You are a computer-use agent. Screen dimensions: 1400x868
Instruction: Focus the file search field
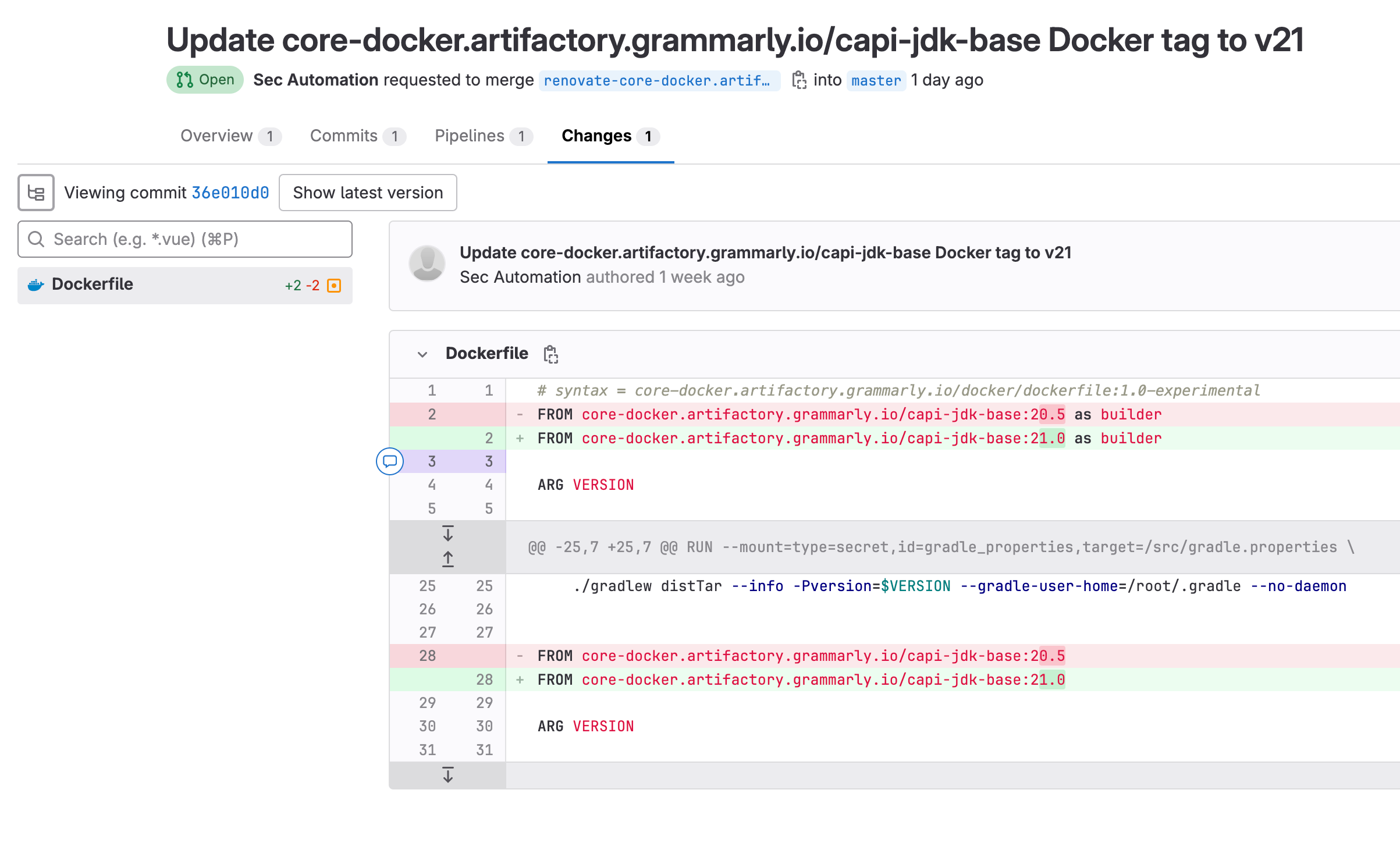click(185, 239)
